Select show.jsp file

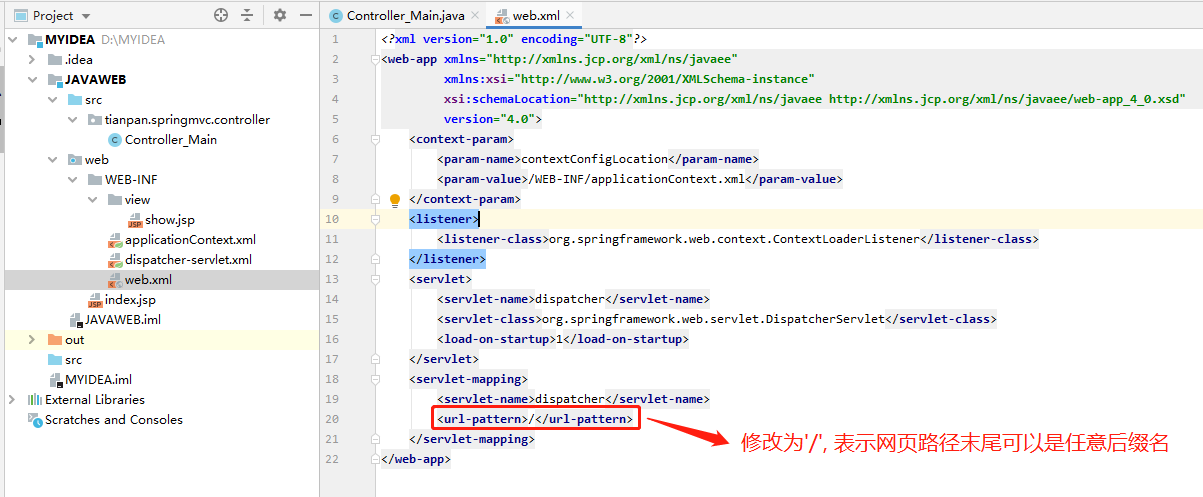click(x=170, y=219)
